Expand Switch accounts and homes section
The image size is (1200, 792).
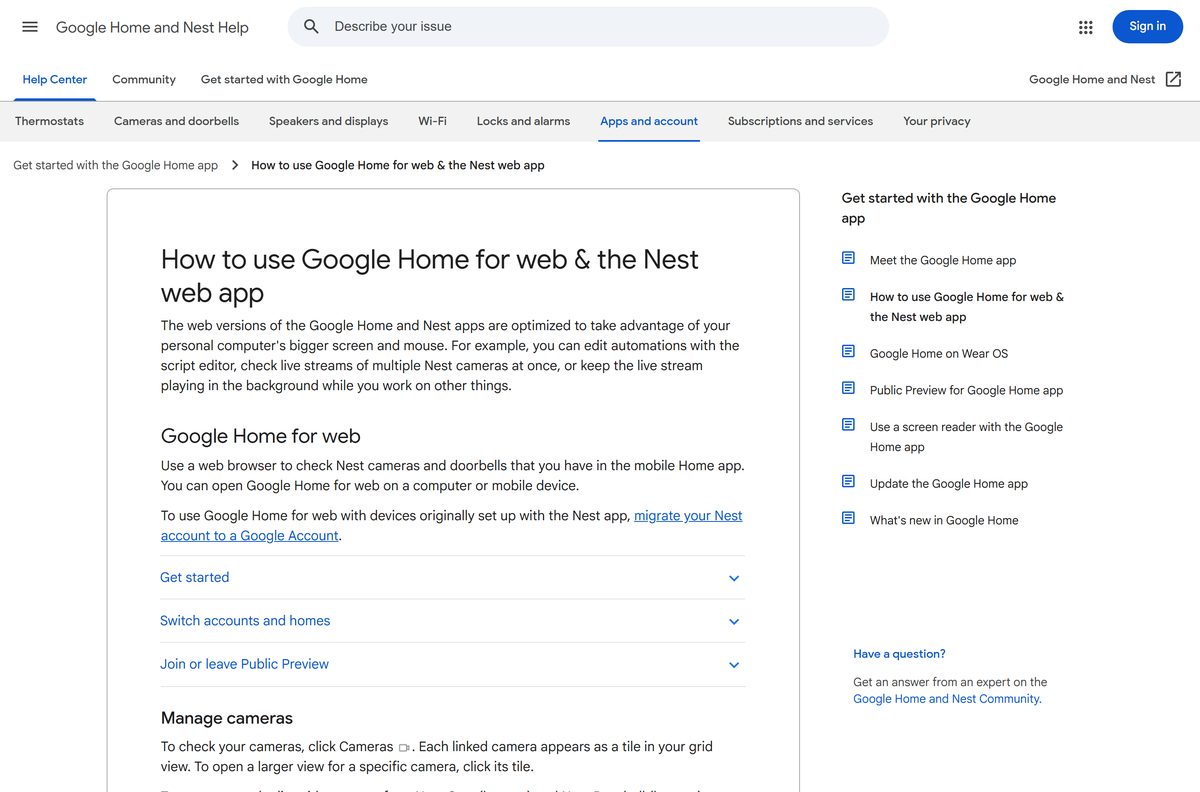click(452, 621)
